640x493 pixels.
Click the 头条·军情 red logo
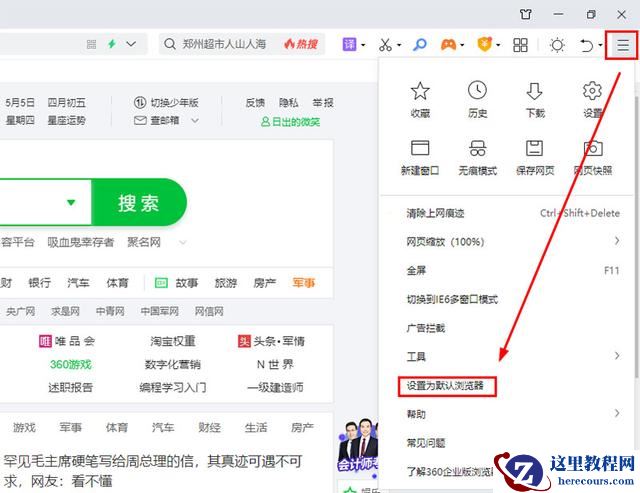pos(244,341)
